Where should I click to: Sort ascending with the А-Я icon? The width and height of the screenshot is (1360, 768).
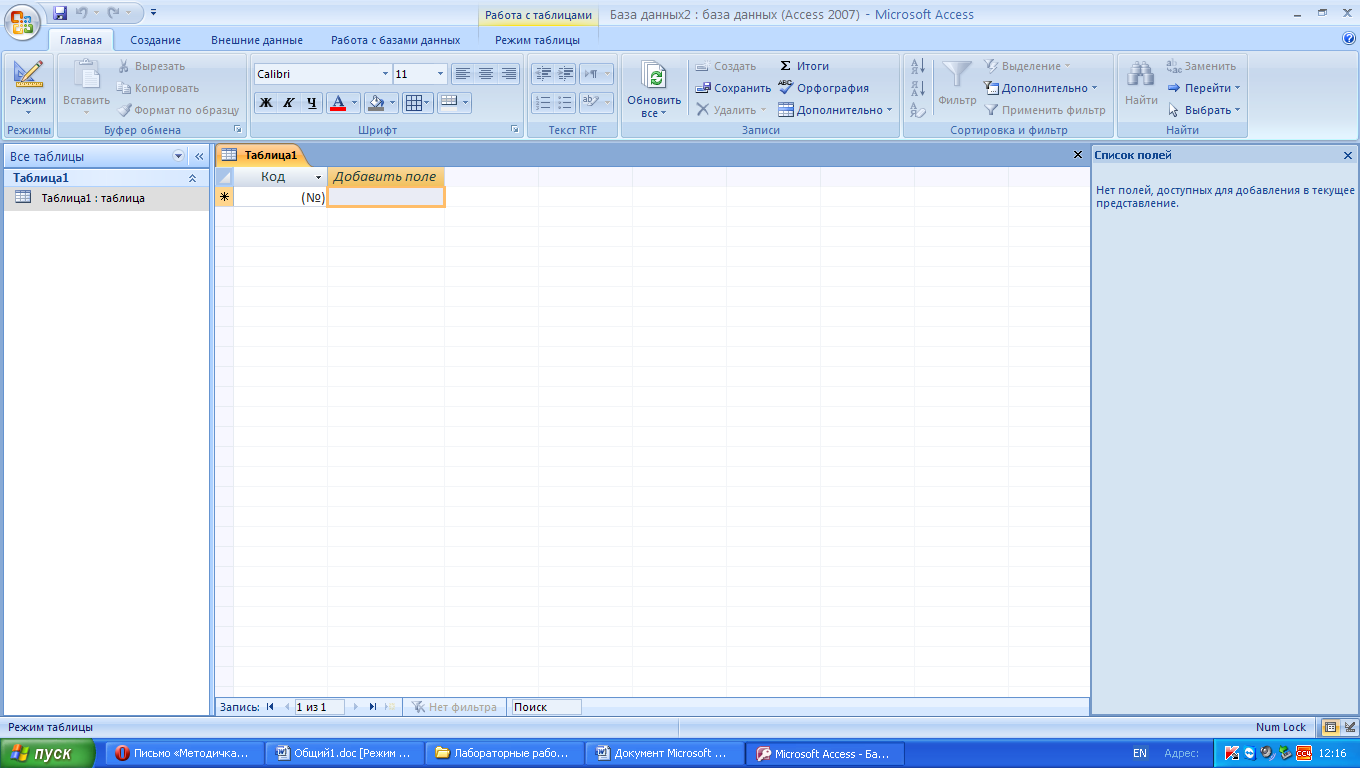(918, 67)
